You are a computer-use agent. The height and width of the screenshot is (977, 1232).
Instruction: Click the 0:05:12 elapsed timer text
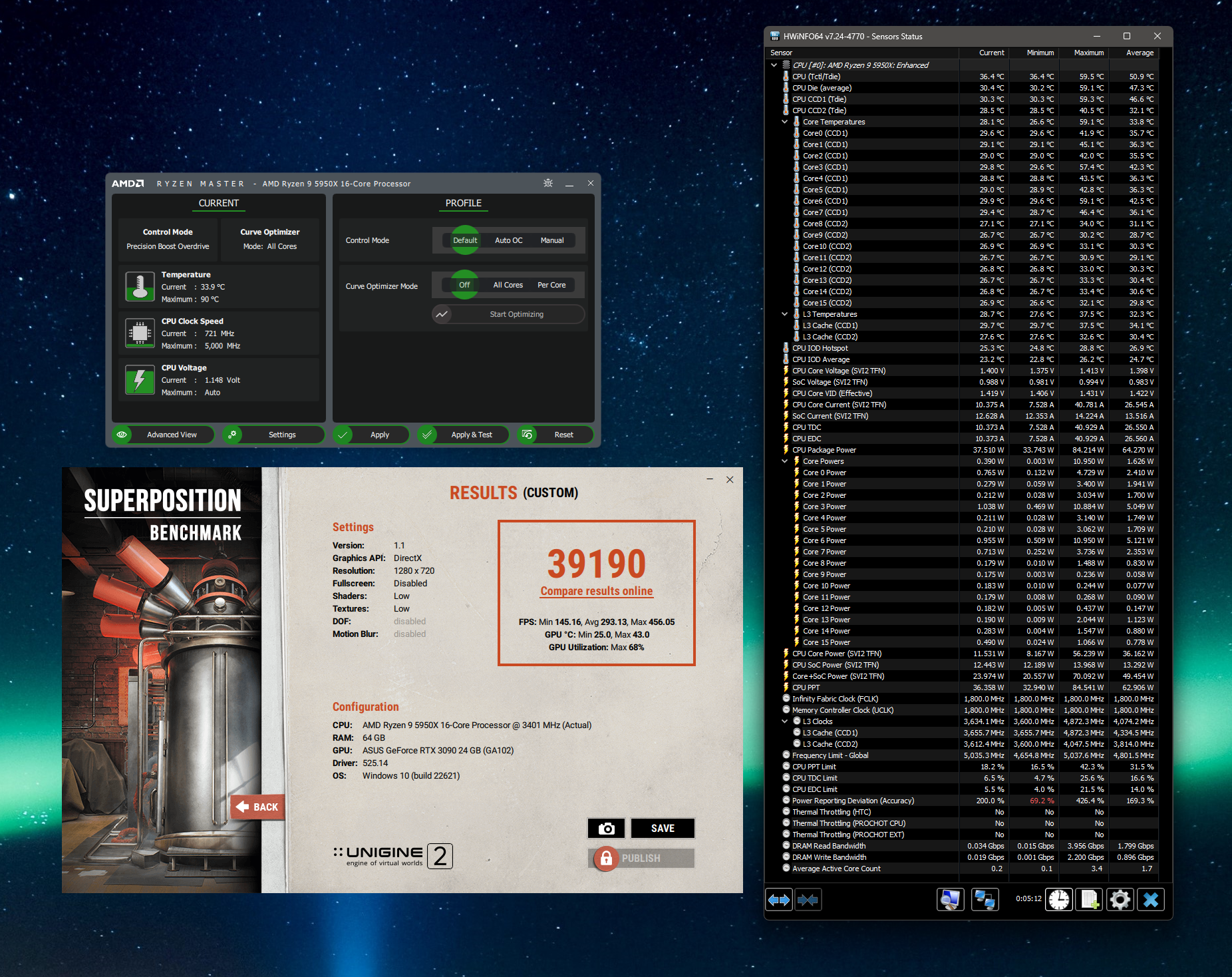click(1028, 898)
